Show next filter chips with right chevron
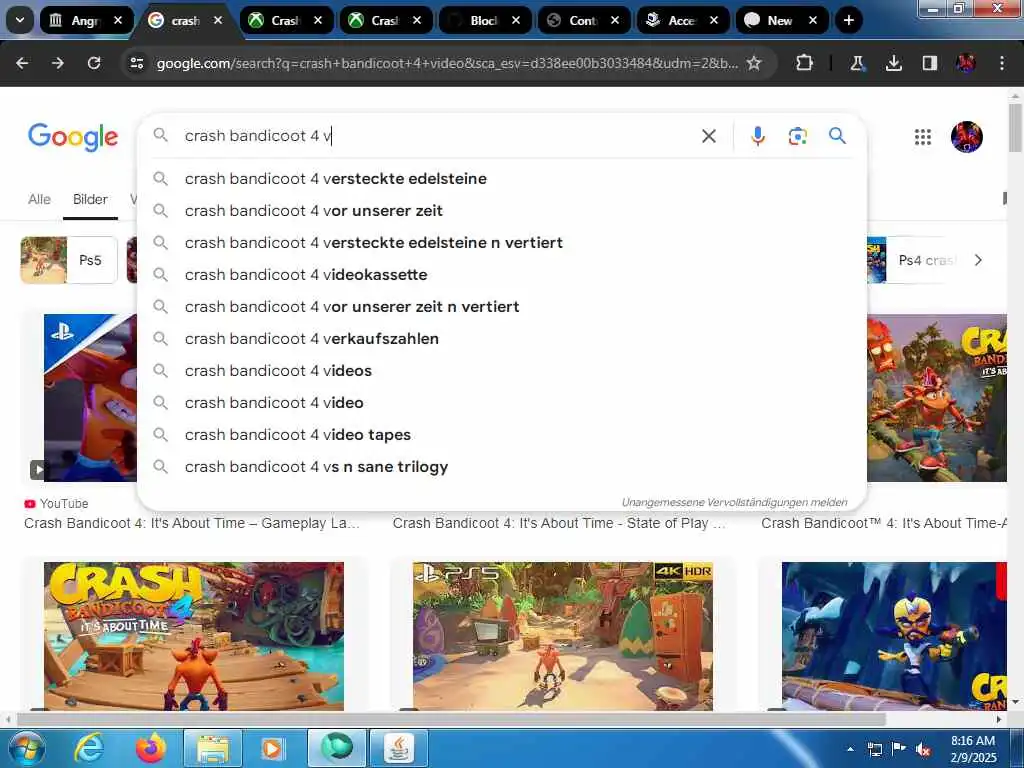The height and width of the screenshot is (768, 1024). 978,260
